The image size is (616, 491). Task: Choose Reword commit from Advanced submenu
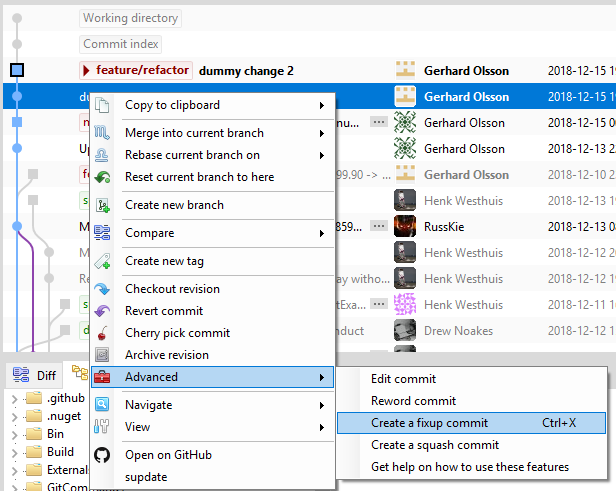tap(413, 401)
